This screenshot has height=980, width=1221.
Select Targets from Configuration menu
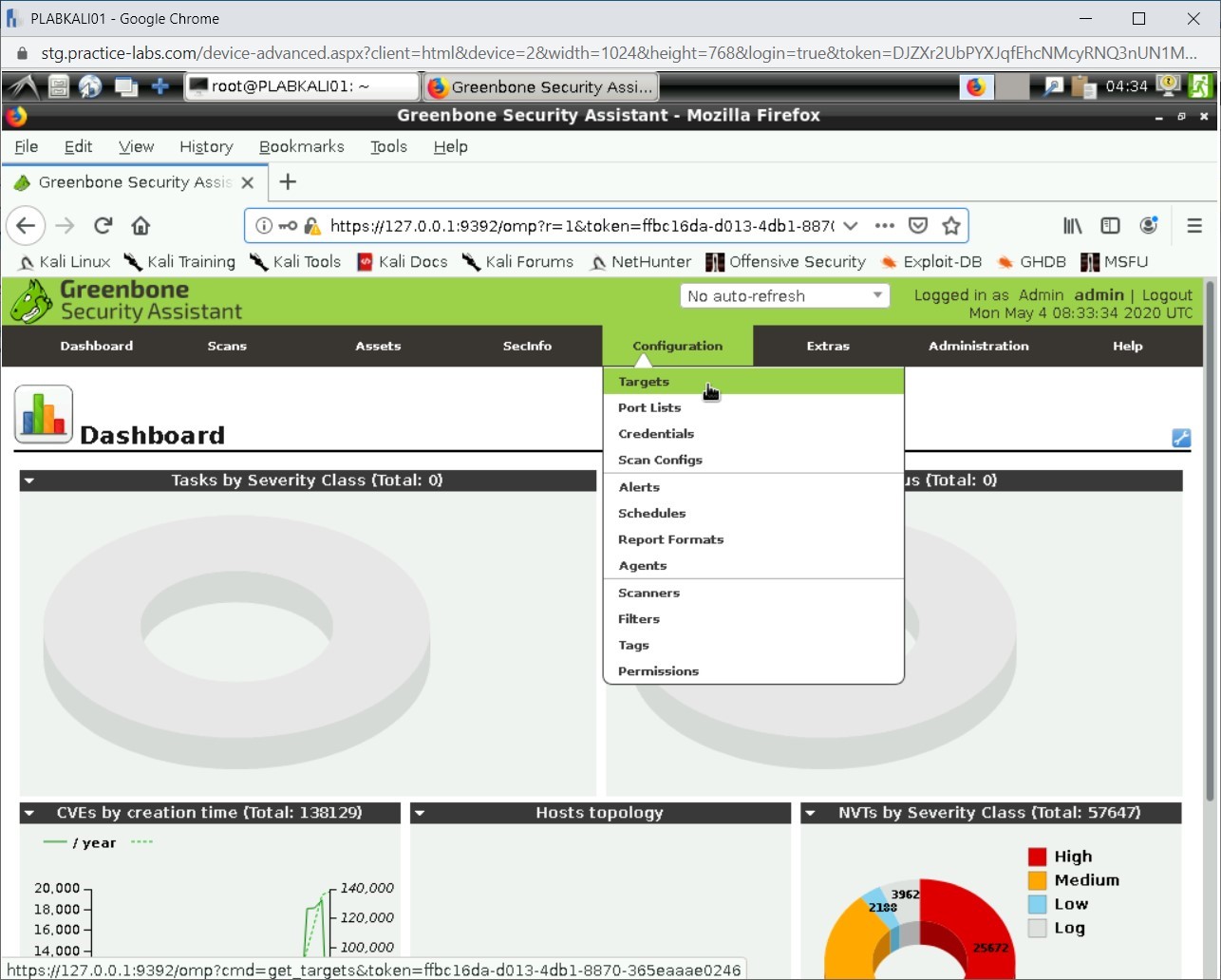644,382
